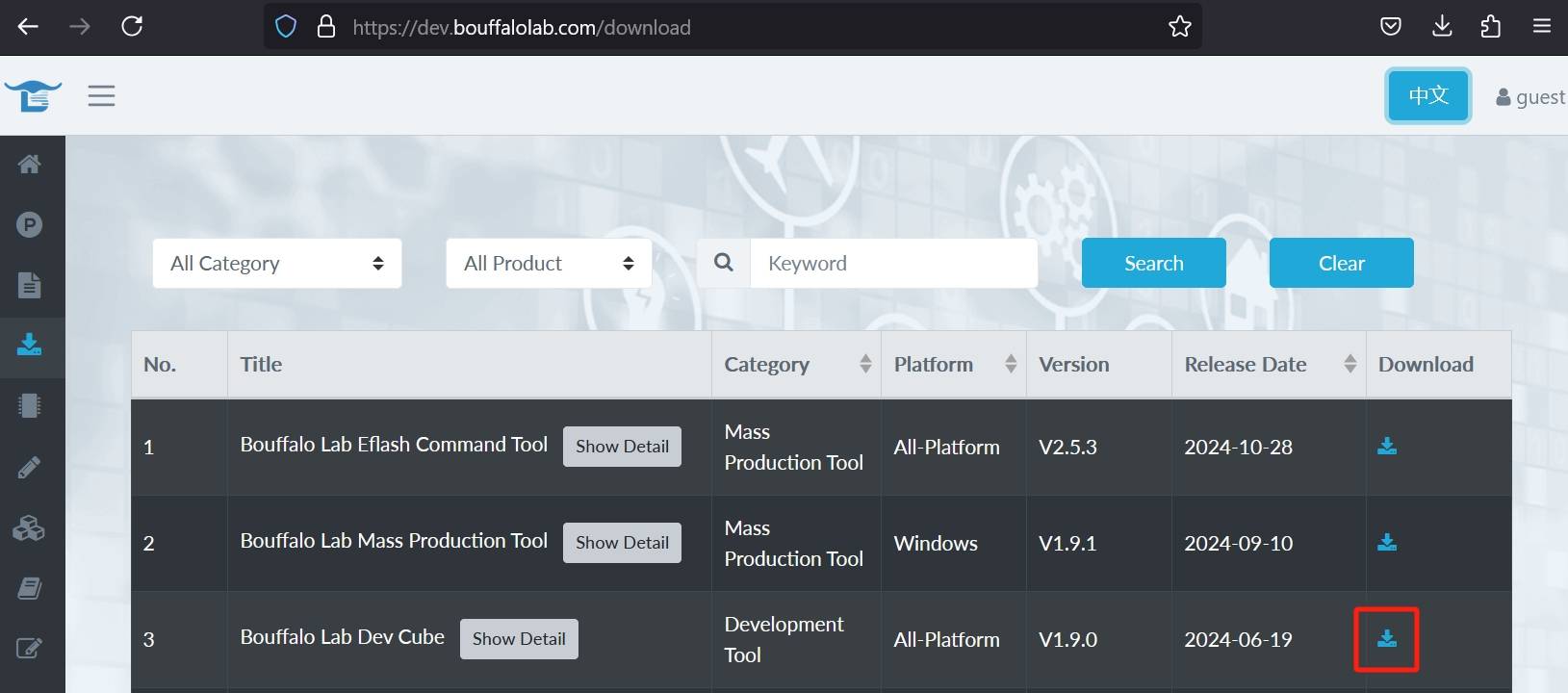The height and width of the screenshot is (693, 1568).
Task: Open the edit-note sidebar icon
Action: pos(29,649)
